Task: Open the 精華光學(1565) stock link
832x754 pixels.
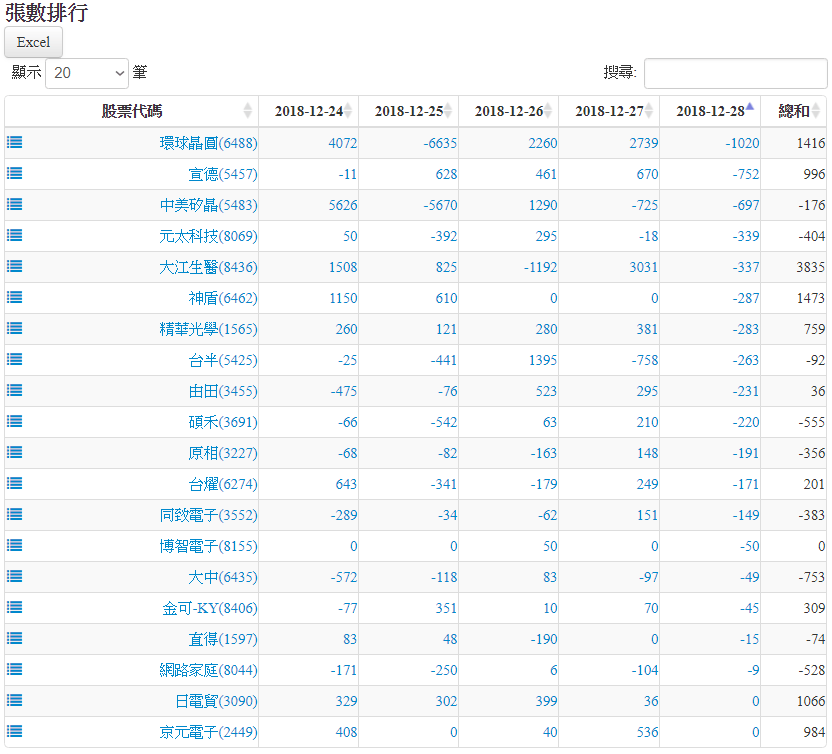Action: (208, 329)
